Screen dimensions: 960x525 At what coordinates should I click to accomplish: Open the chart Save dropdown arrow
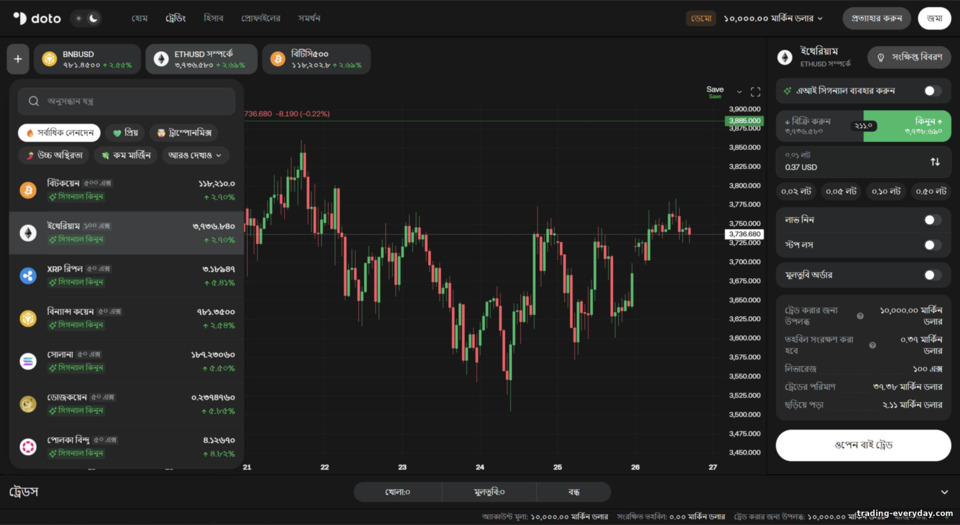(739, 92)
